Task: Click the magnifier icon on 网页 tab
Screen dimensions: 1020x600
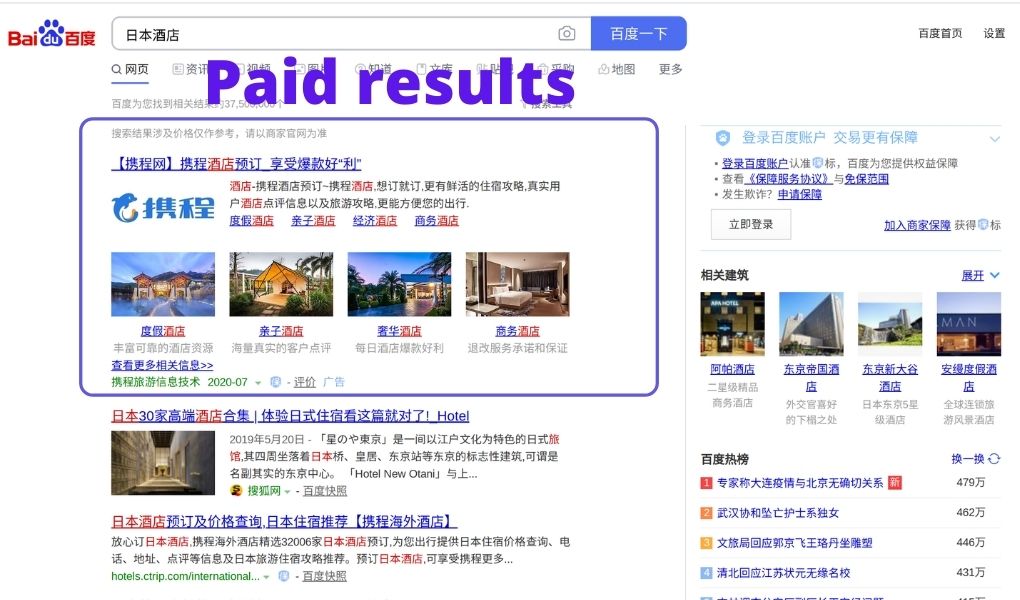Action: click(x=116, y=69)
